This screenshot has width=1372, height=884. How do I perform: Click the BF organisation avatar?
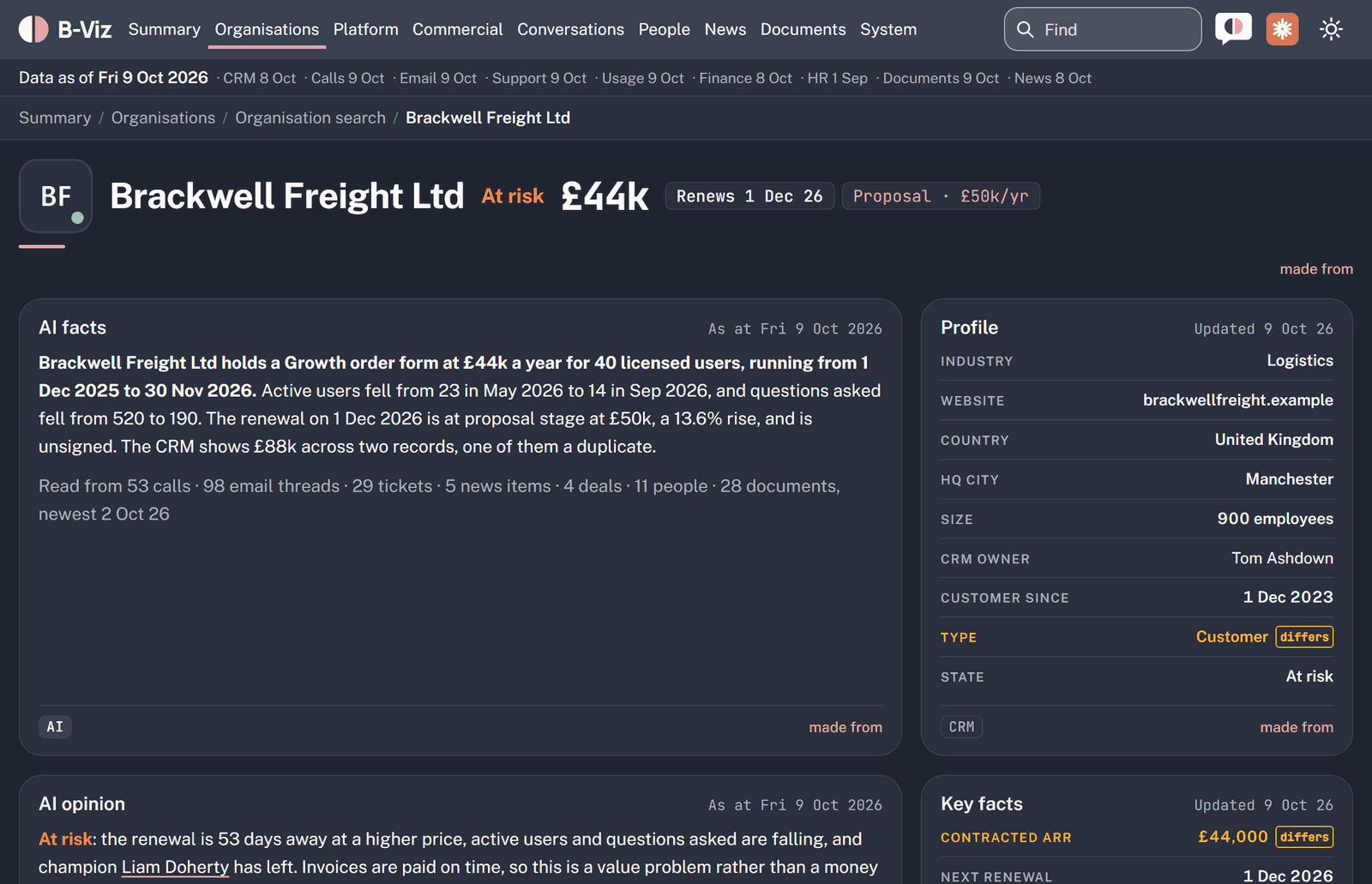(56, 195)
